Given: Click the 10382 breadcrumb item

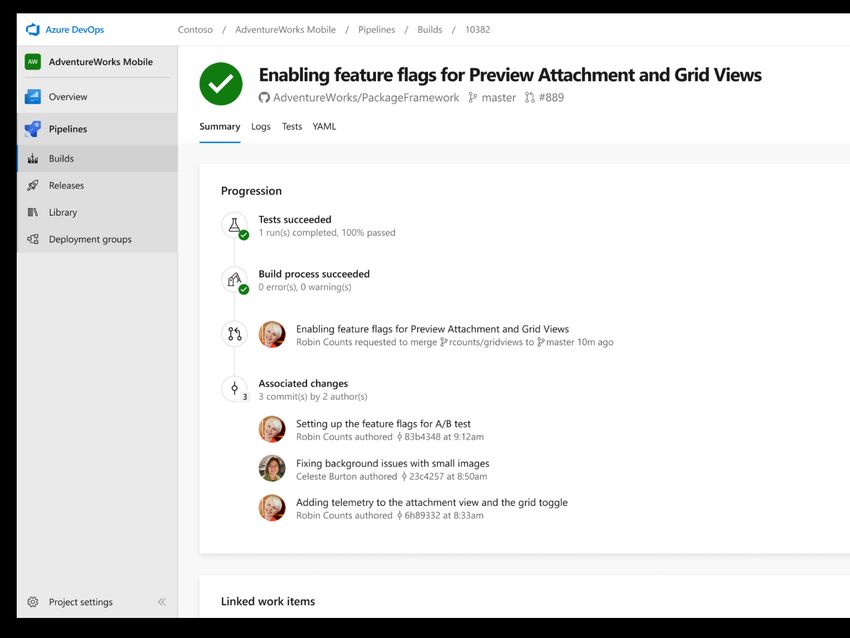Looking at the screenshot, I should click(478, 30).
